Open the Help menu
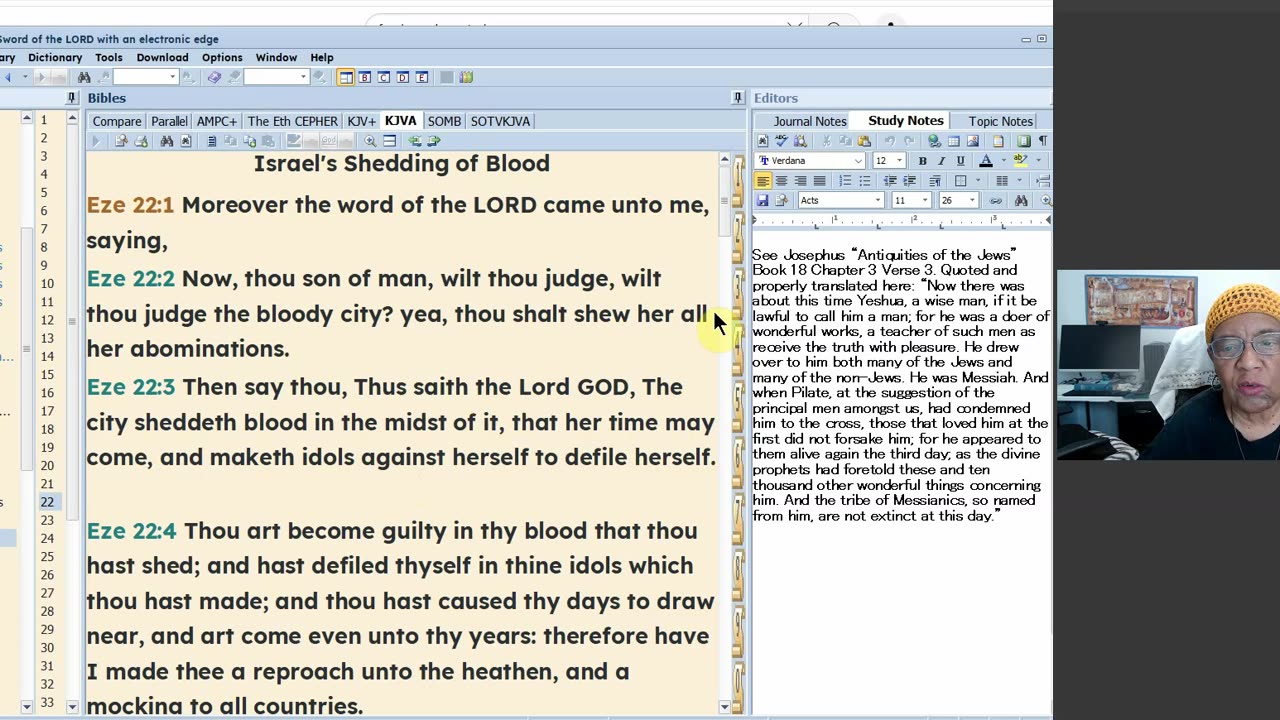1280x720 pixels. coord(322,57)
